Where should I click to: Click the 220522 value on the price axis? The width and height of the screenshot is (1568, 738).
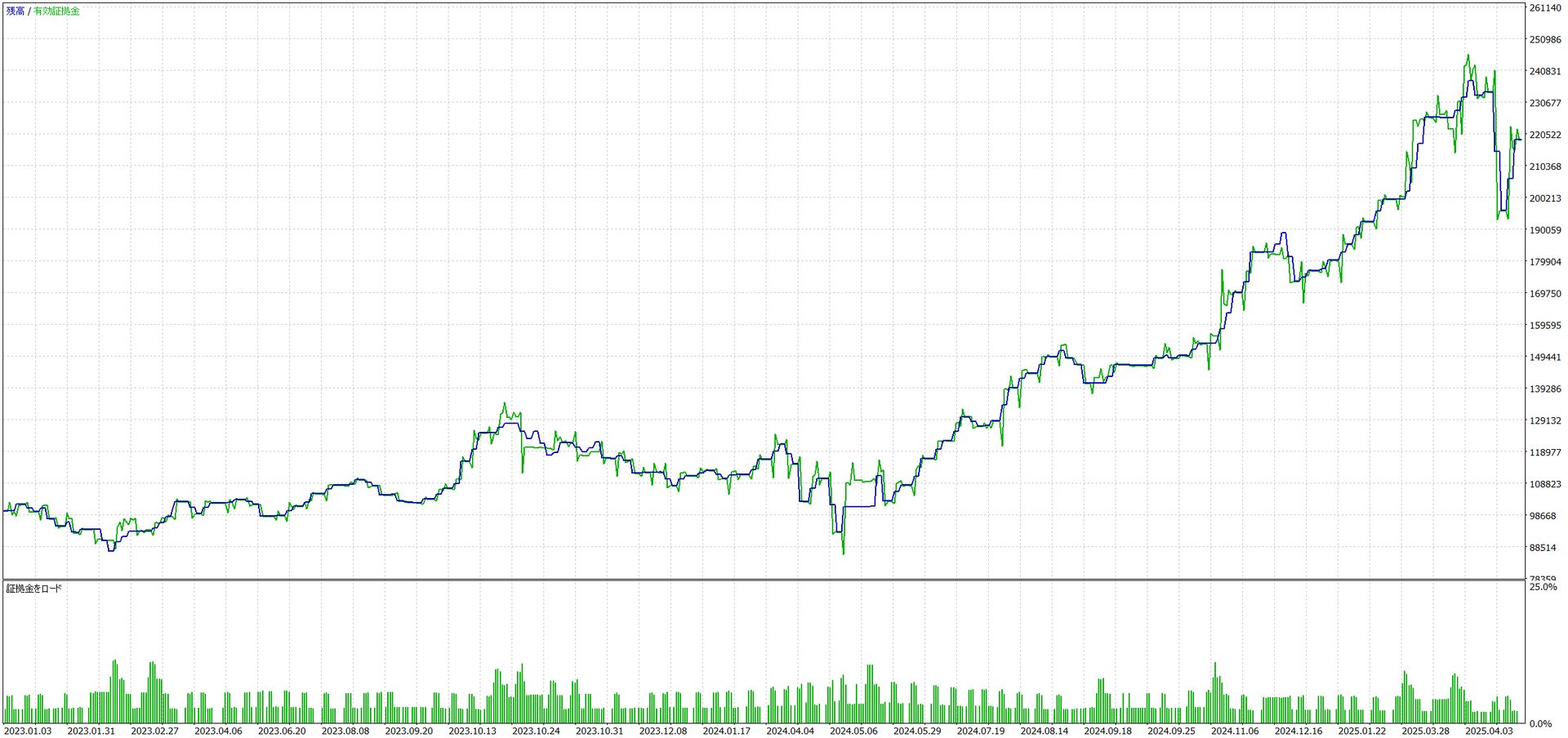click(1544, 136)
